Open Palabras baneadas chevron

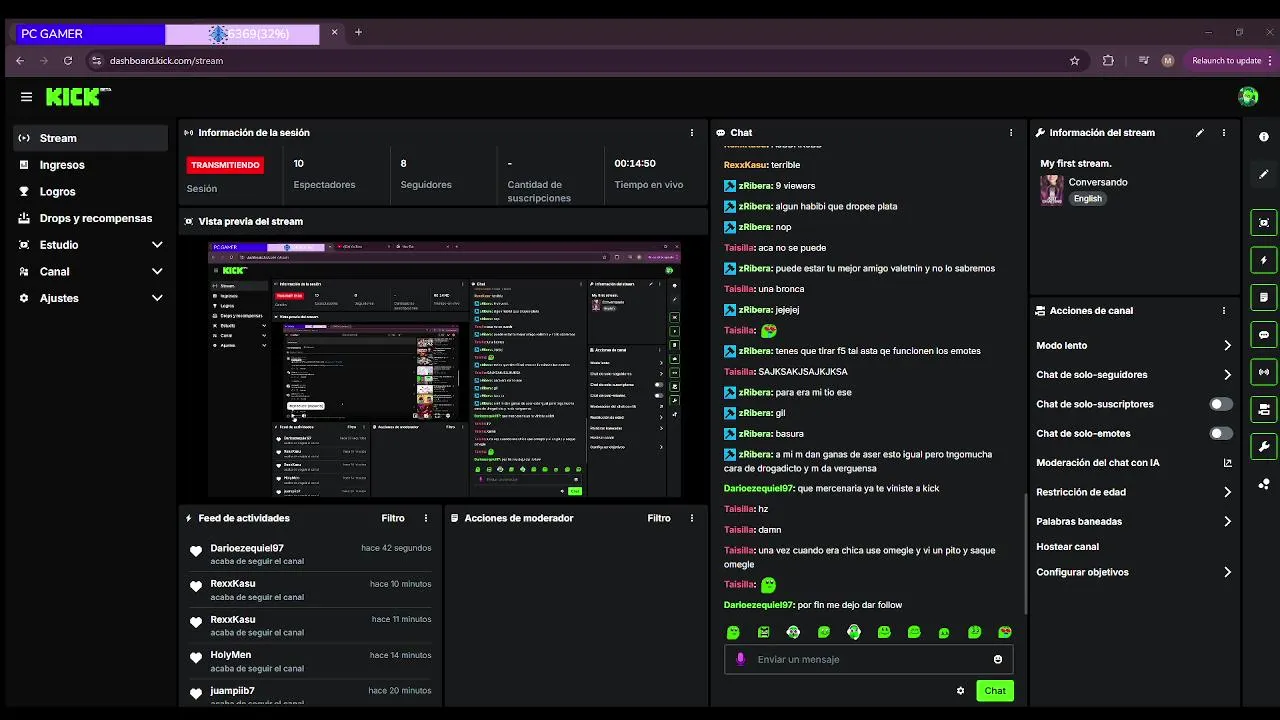pos(1228,521)
